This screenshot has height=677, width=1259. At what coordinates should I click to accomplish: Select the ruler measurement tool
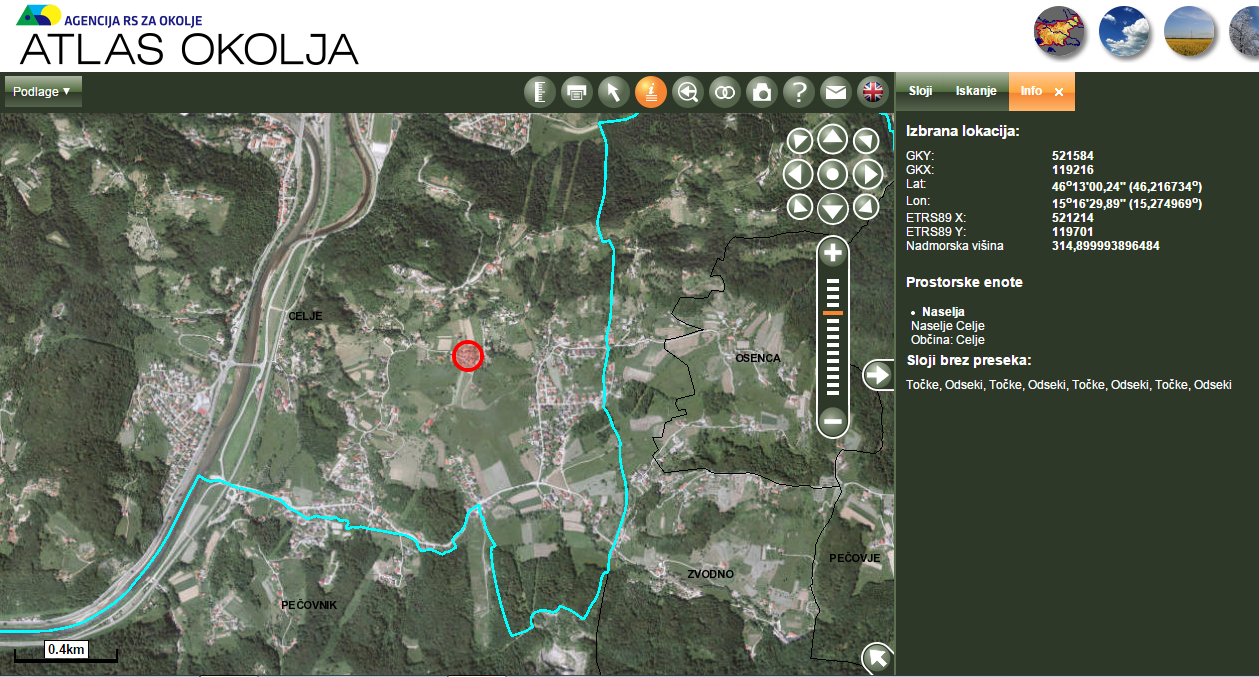tap(539, 92)
